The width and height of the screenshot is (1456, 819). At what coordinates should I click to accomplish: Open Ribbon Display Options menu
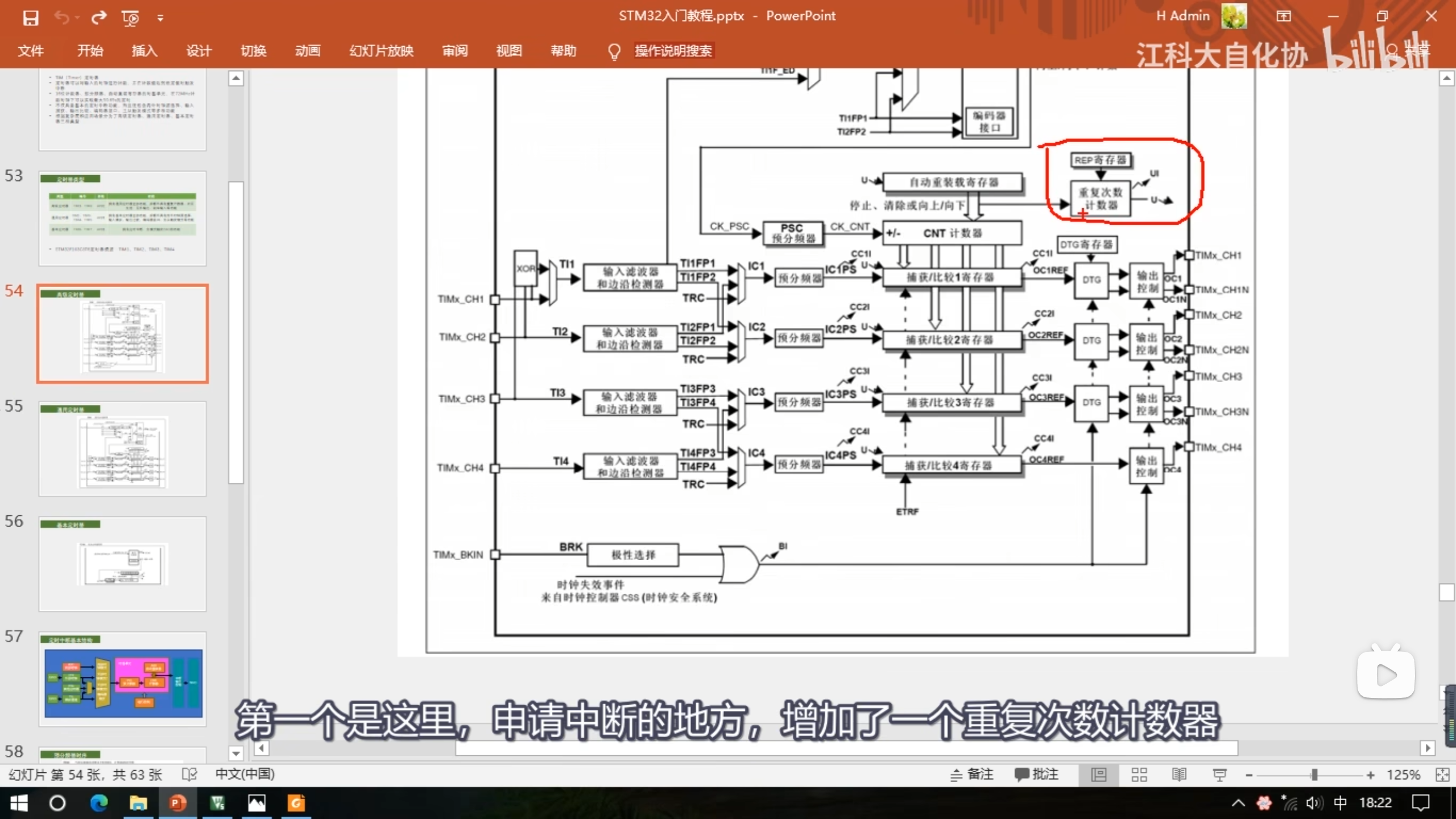(x=1284, y=16)
